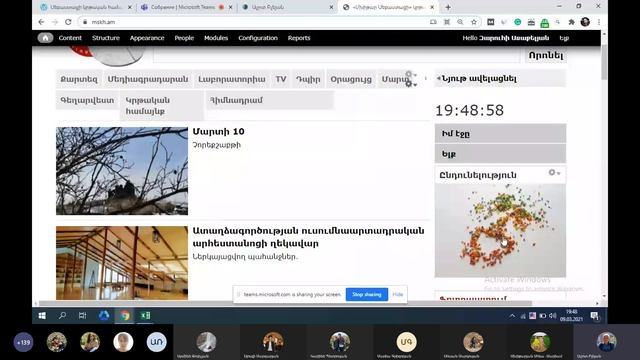The width and height of the screenshot is (640, 360).
Task: Open the Content admin menu
Action: pos(70,38)
